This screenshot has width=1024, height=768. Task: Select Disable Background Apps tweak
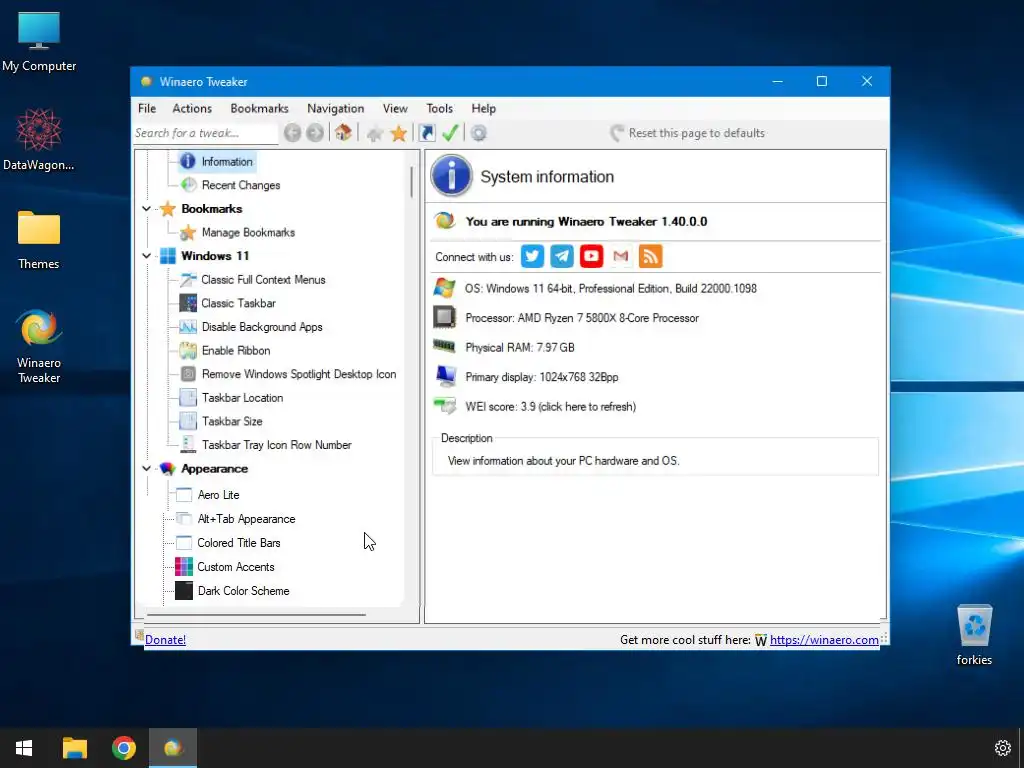252,327
